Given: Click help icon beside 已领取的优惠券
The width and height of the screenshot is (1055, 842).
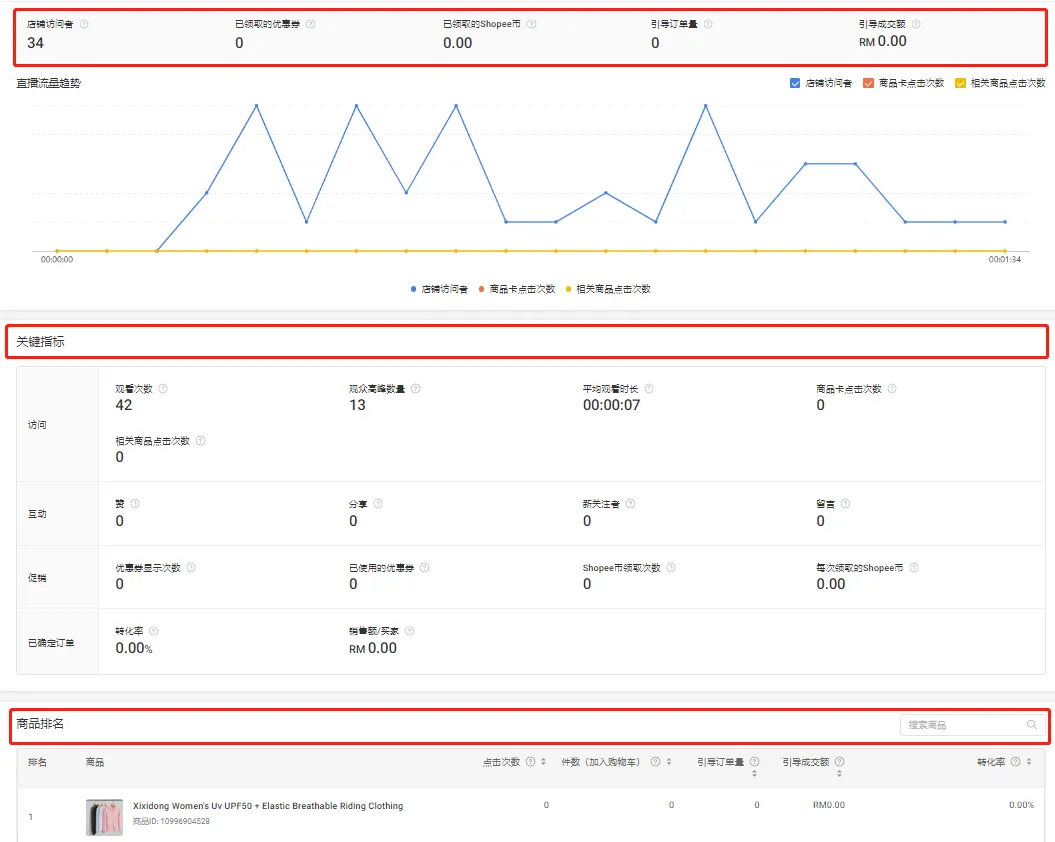Looking at the screenshot, I should click(x=311, y=24).
